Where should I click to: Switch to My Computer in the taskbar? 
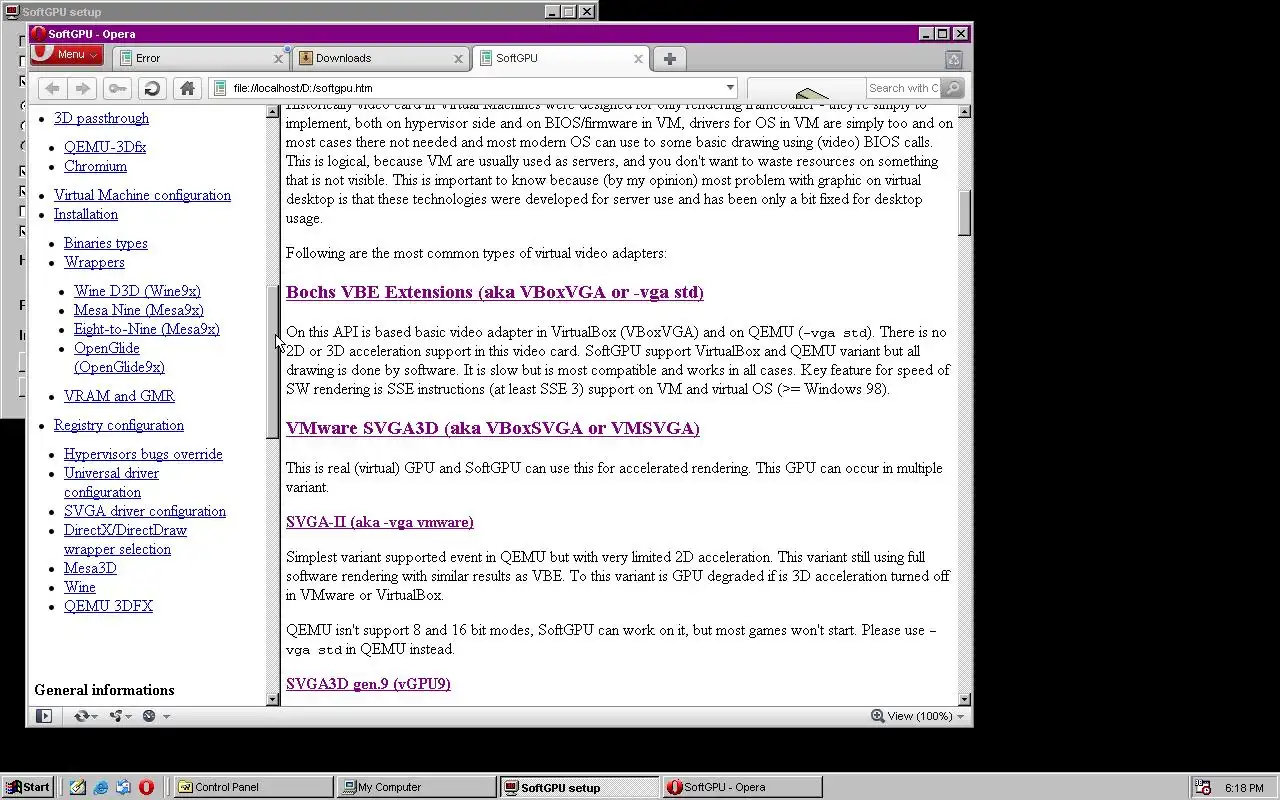coord(416,787)
